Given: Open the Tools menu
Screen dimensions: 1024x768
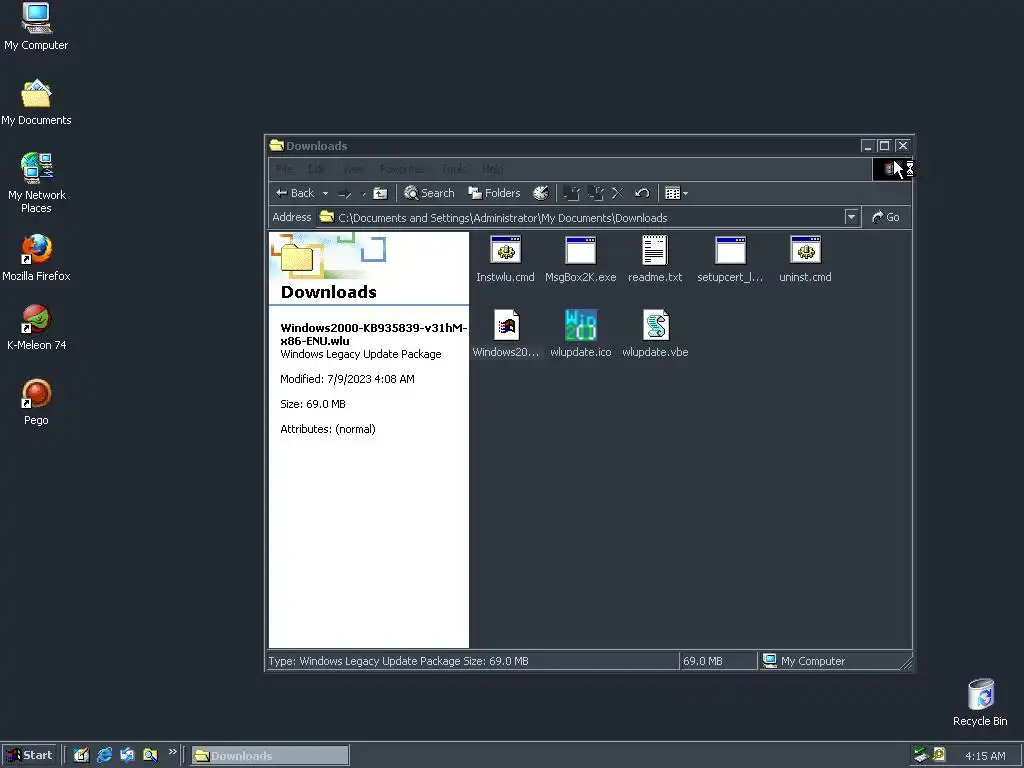Looking at the screenshot, I should pos(454,169).
